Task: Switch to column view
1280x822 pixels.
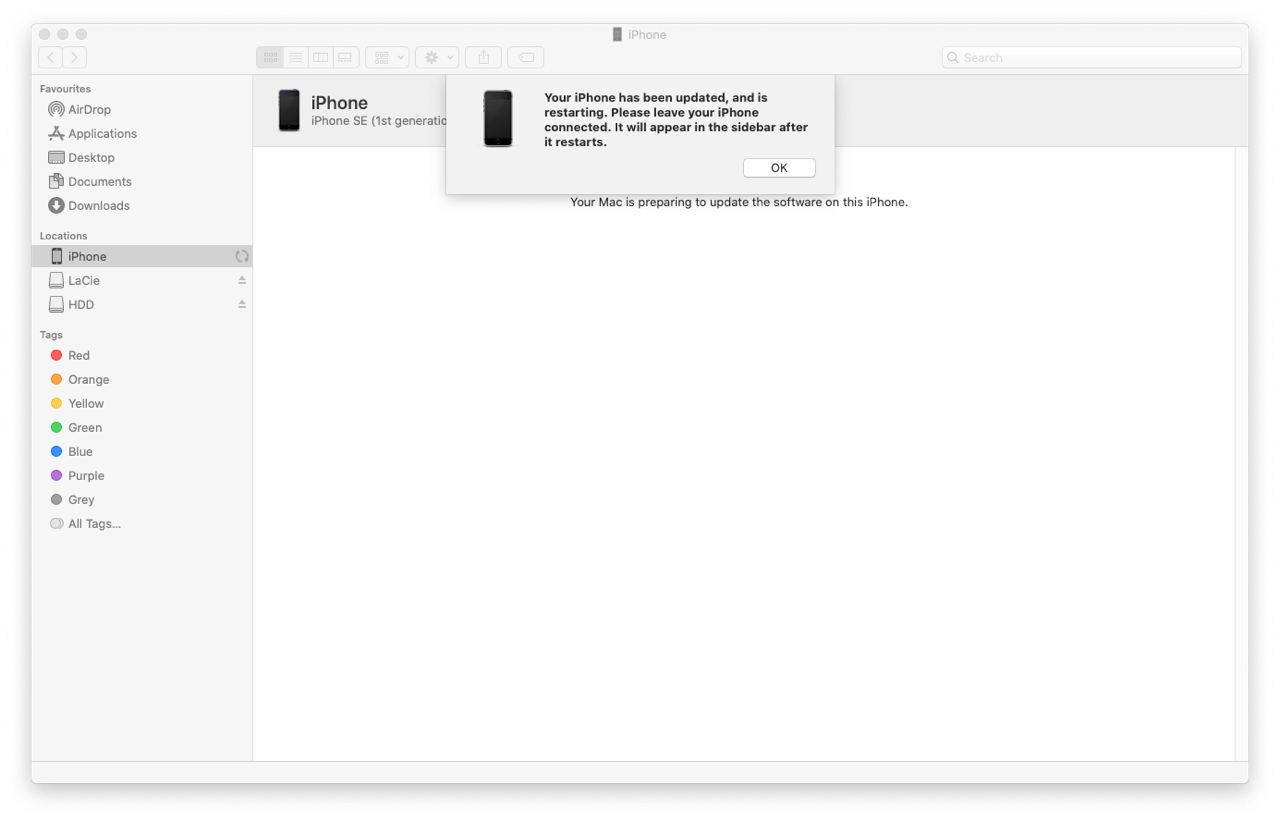Action: pyautogui.click(x=320, y=57)
